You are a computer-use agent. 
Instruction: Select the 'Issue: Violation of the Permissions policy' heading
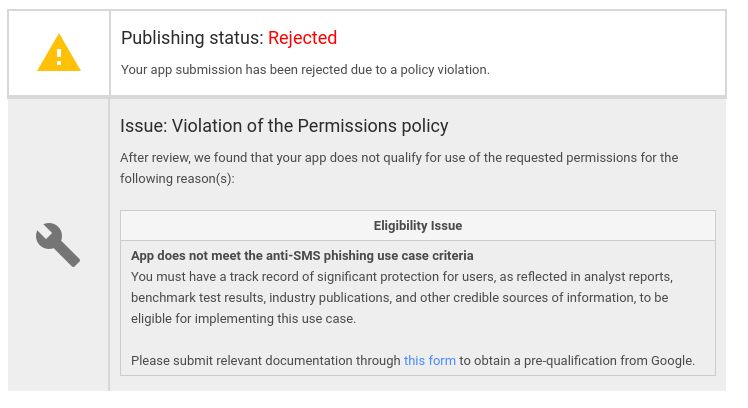click(x=284, y=126)
